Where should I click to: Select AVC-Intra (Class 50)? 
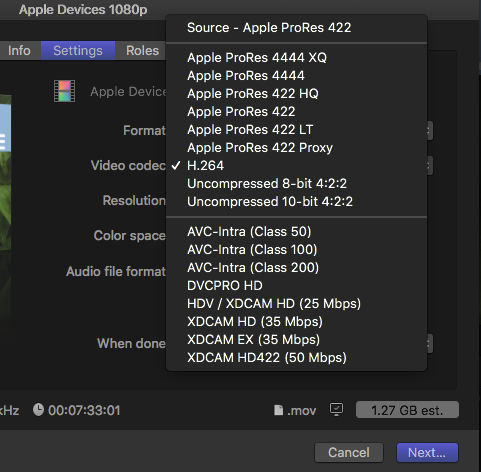coord(296,232)
